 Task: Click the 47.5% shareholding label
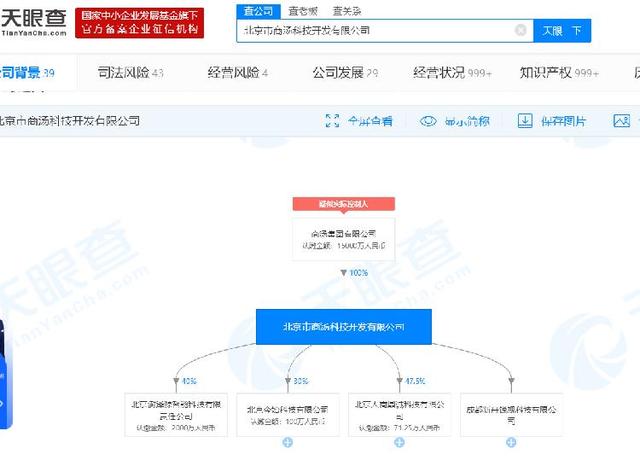415,381
